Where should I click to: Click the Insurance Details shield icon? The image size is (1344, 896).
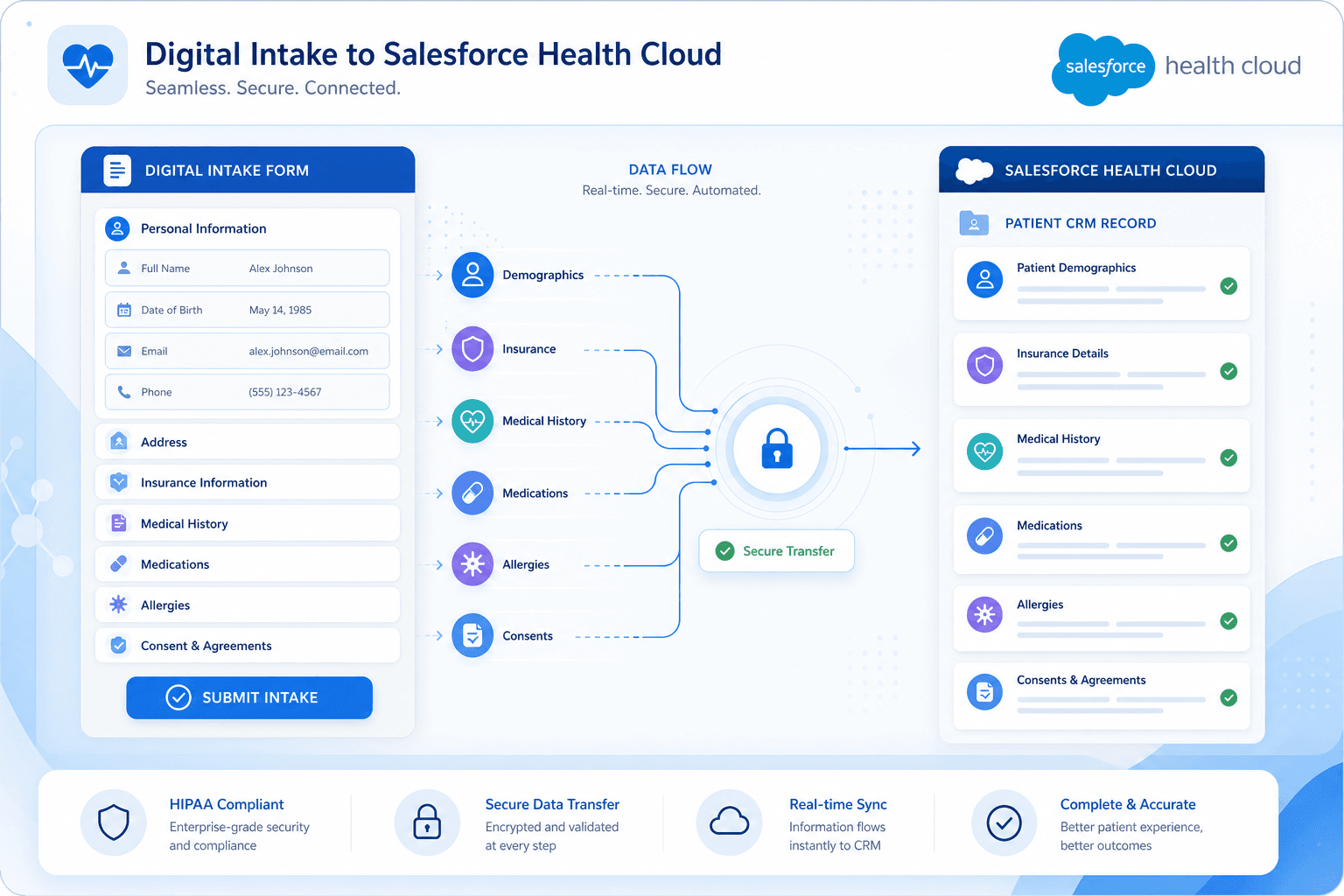[x=984, y=366]
